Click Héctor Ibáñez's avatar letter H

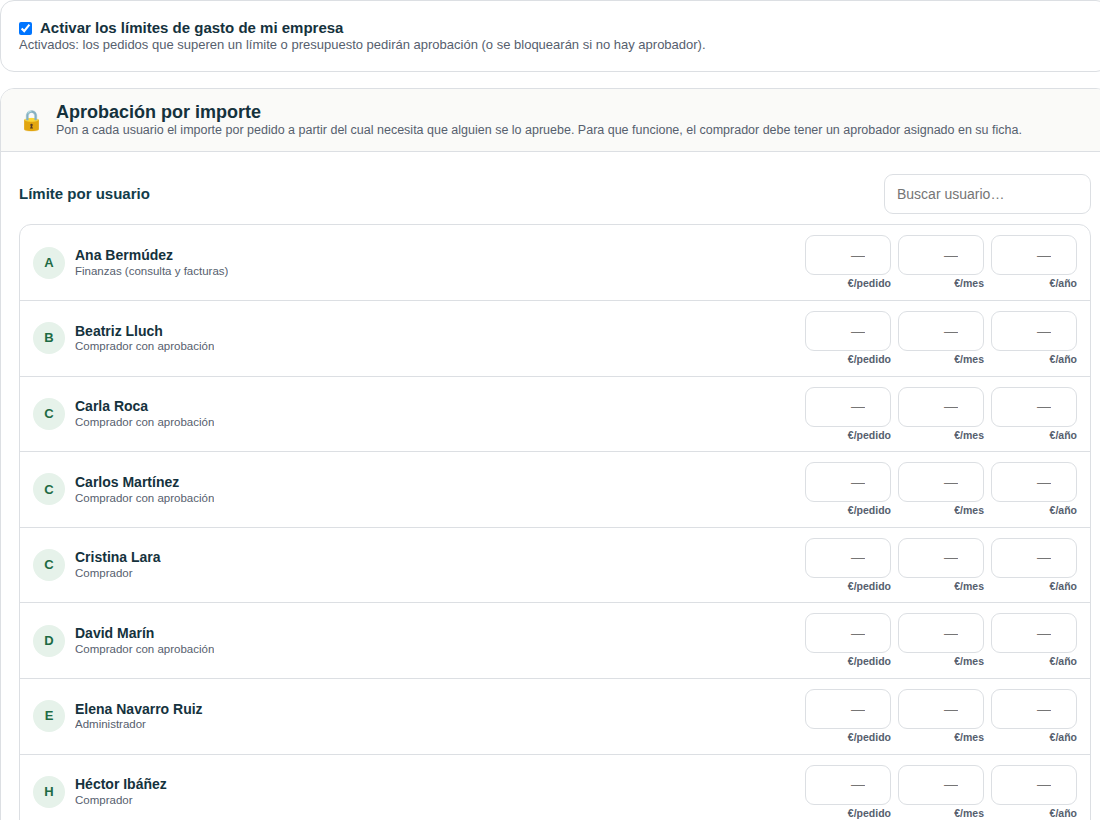pos(49,792)
